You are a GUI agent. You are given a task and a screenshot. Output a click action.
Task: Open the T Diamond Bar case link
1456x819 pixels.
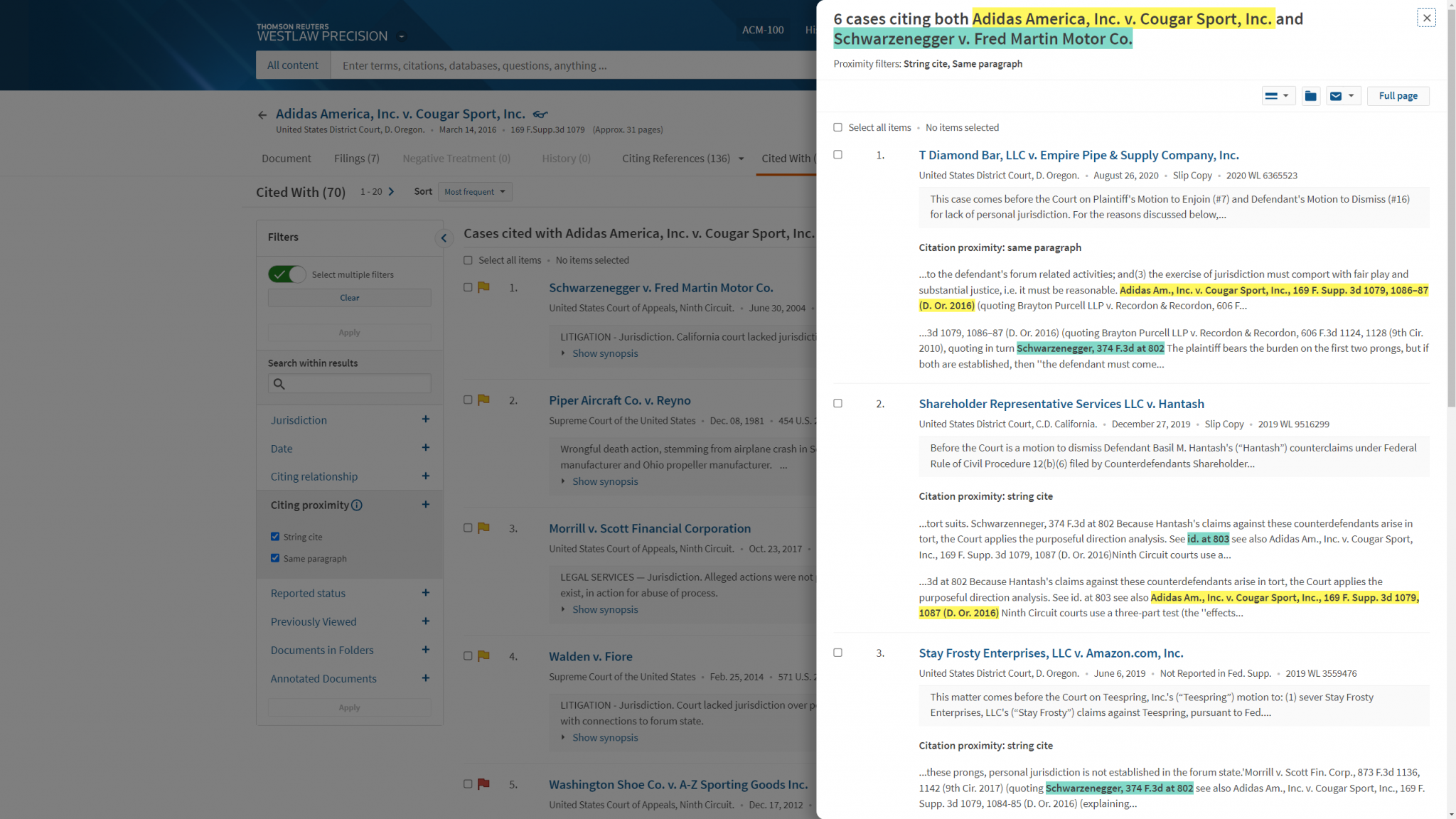1078,155
